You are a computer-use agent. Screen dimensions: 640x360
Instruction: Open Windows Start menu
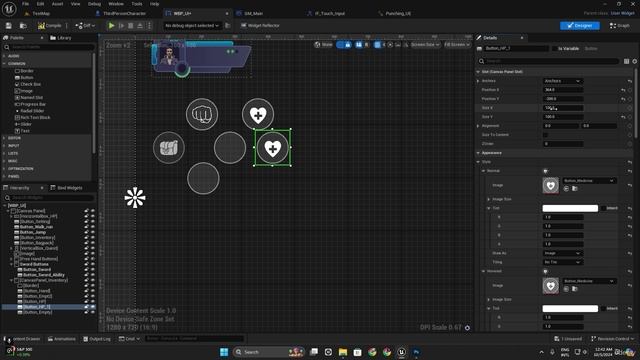(224, 352)
